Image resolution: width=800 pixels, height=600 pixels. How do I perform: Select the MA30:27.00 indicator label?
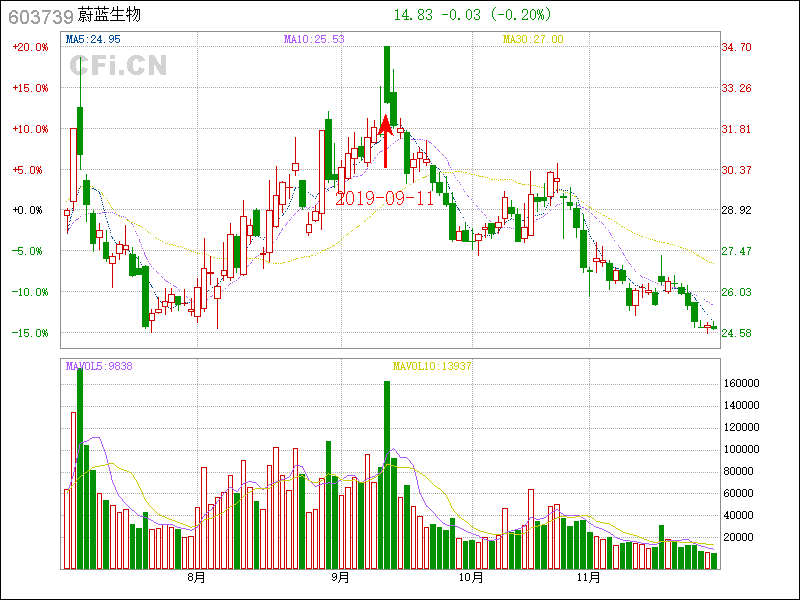click(x=533, y=39)
